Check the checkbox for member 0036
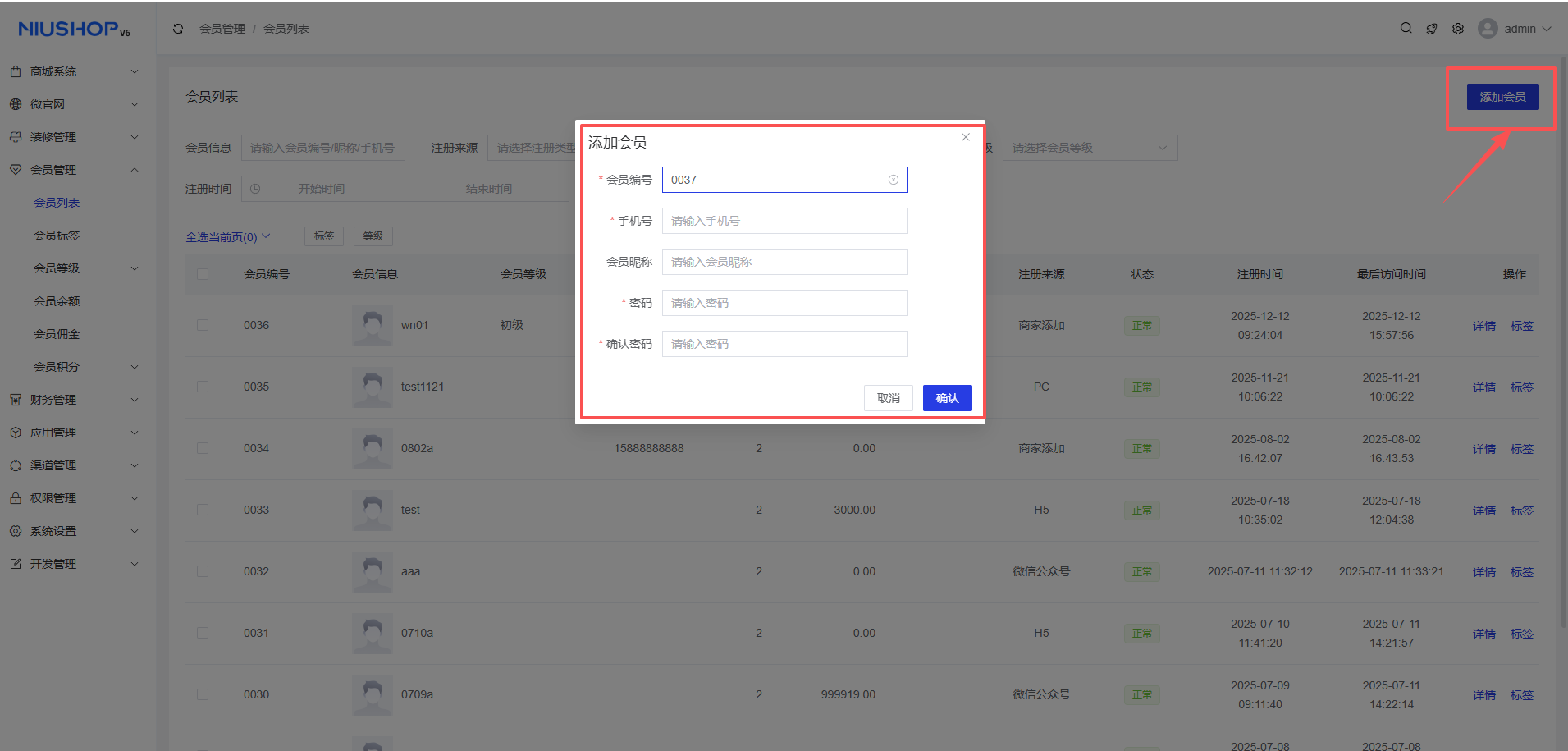Screen dimensions: 1568x751 (203, 326)
